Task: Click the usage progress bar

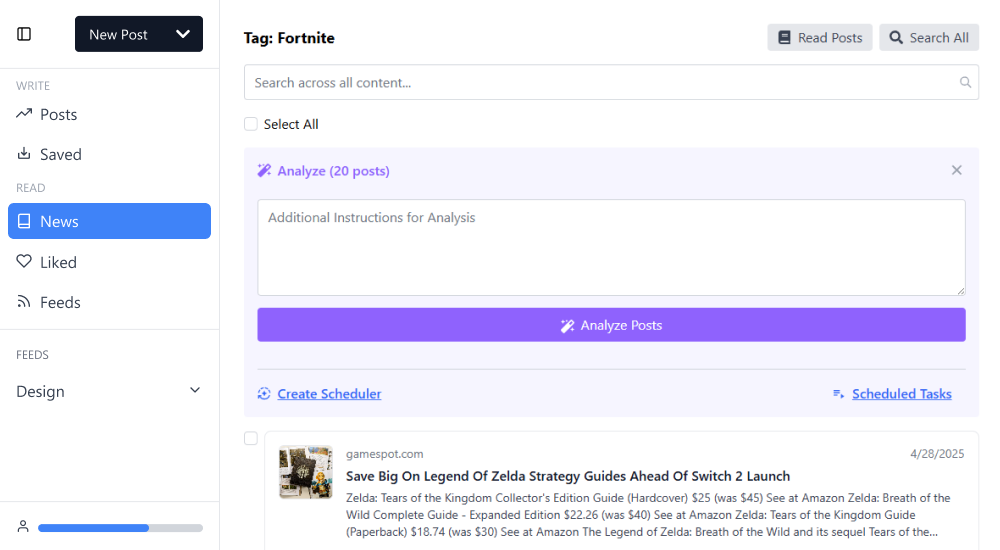Action: coord(120,527)
